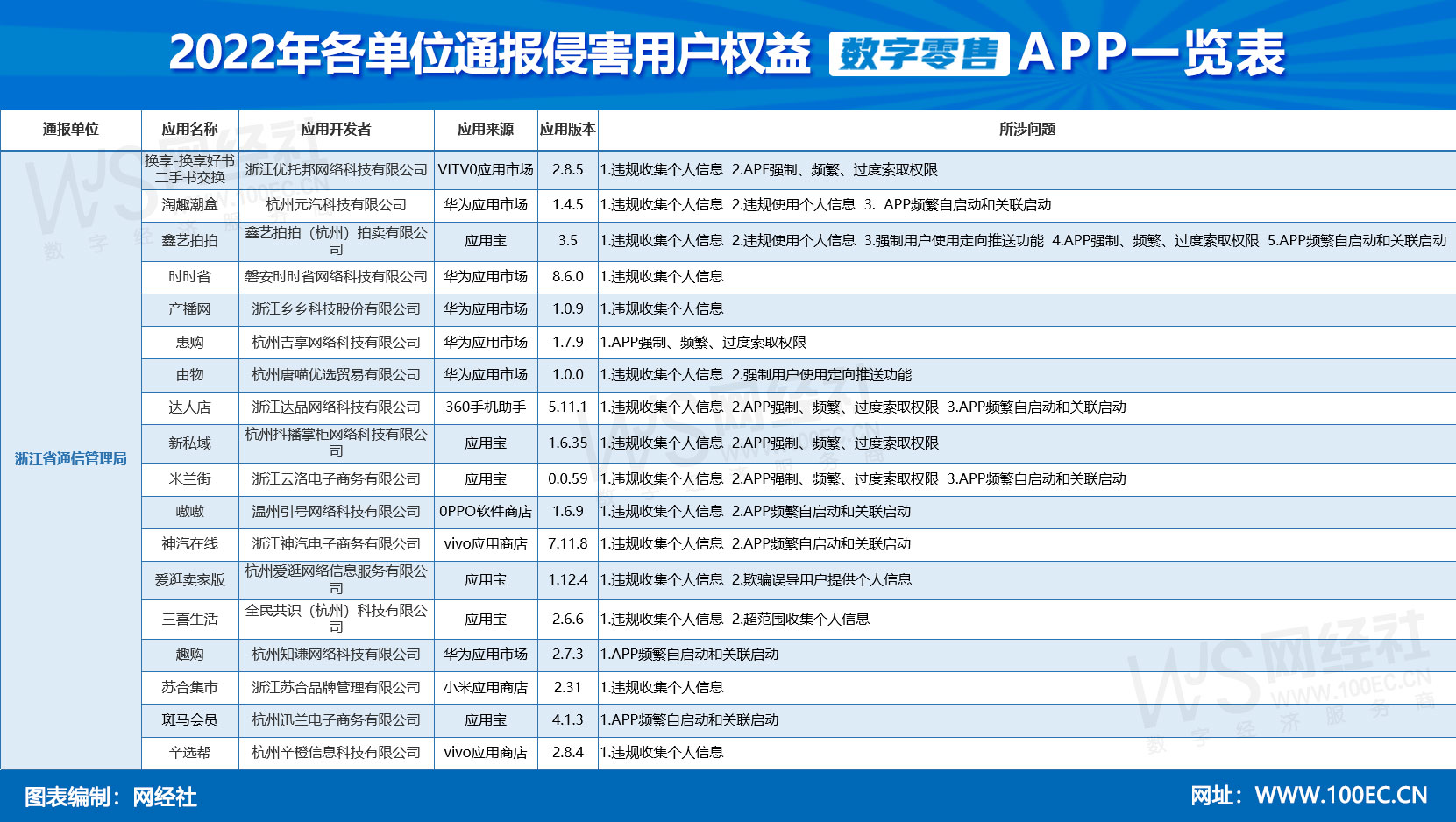
Task: Click version number 4.1.3
Action: [568, 720]
